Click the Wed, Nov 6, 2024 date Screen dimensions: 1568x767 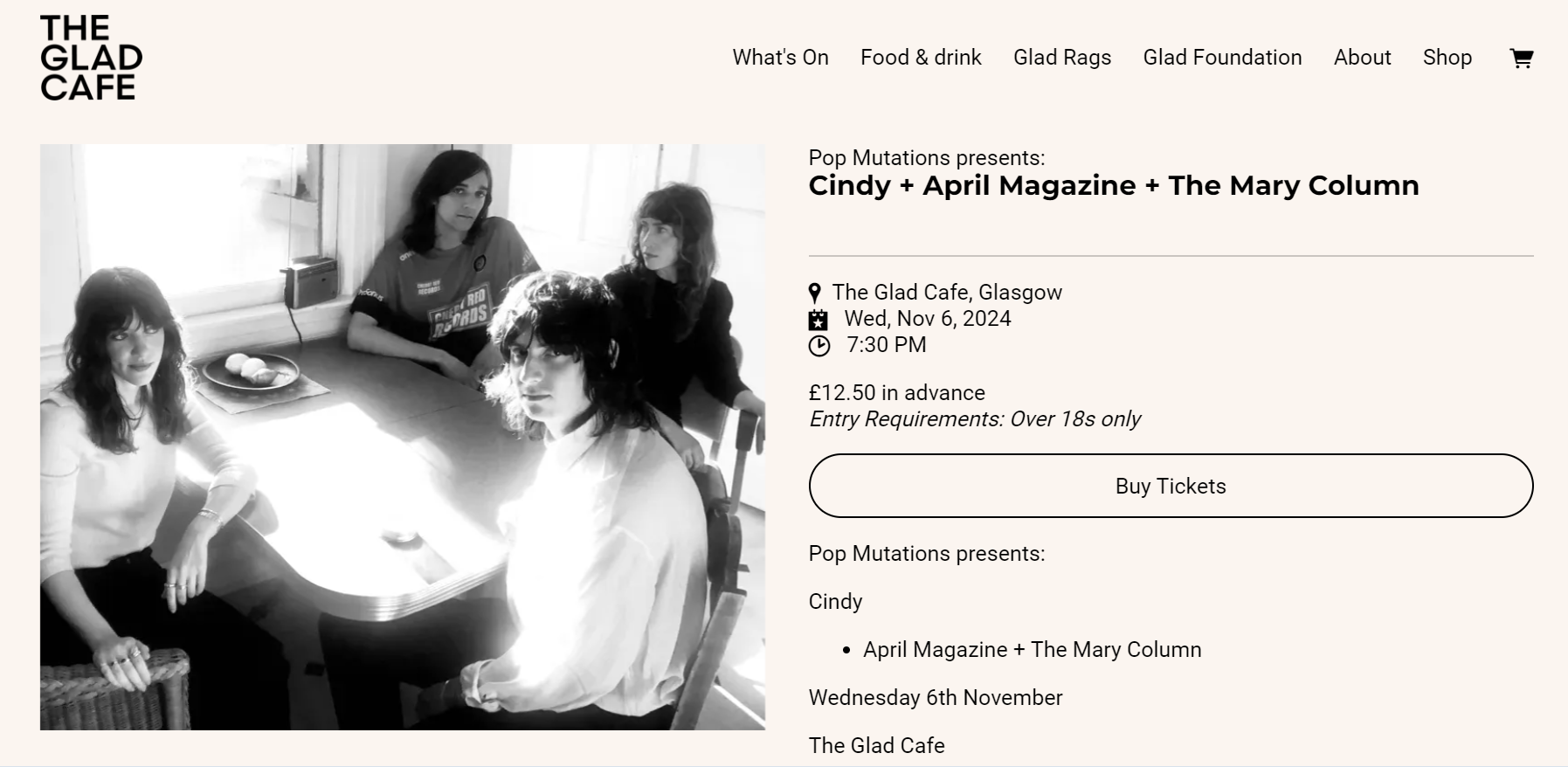pyautogui.click(x=928, y=319)
